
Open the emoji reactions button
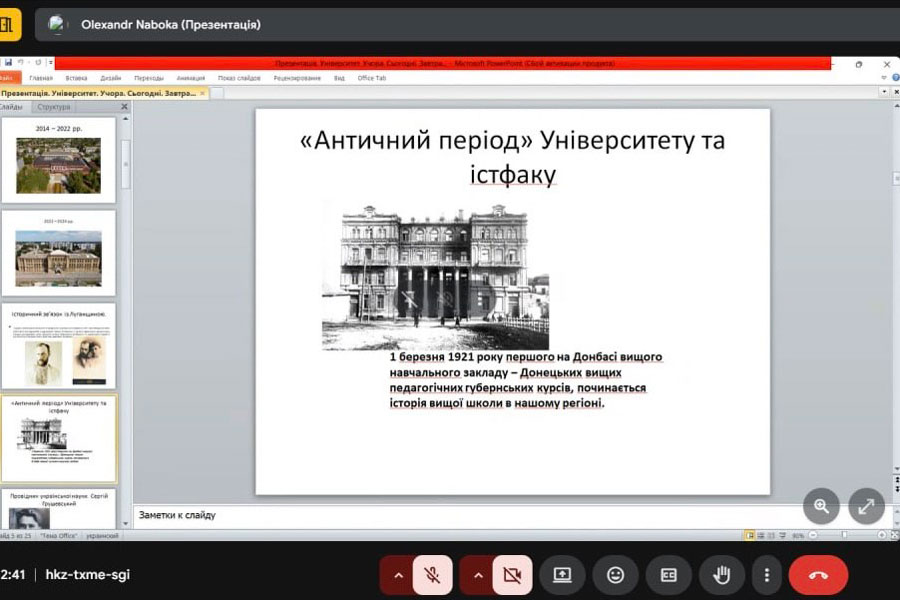[x=615, y=575]
